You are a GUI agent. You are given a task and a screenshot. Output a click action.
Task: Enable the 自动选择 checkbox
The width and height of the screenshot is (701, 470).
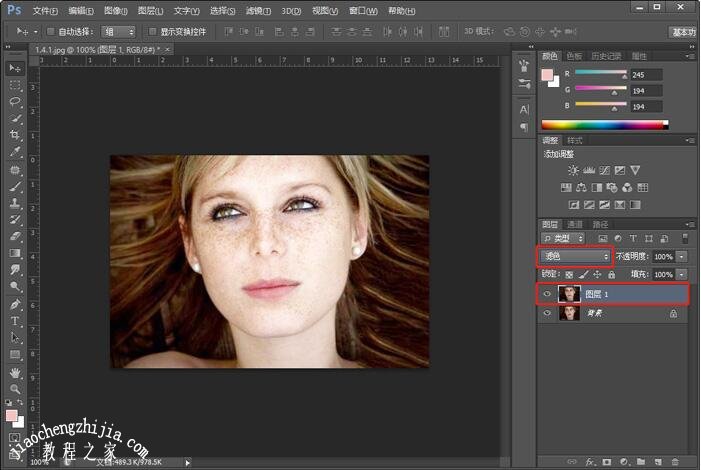[51, 31]
